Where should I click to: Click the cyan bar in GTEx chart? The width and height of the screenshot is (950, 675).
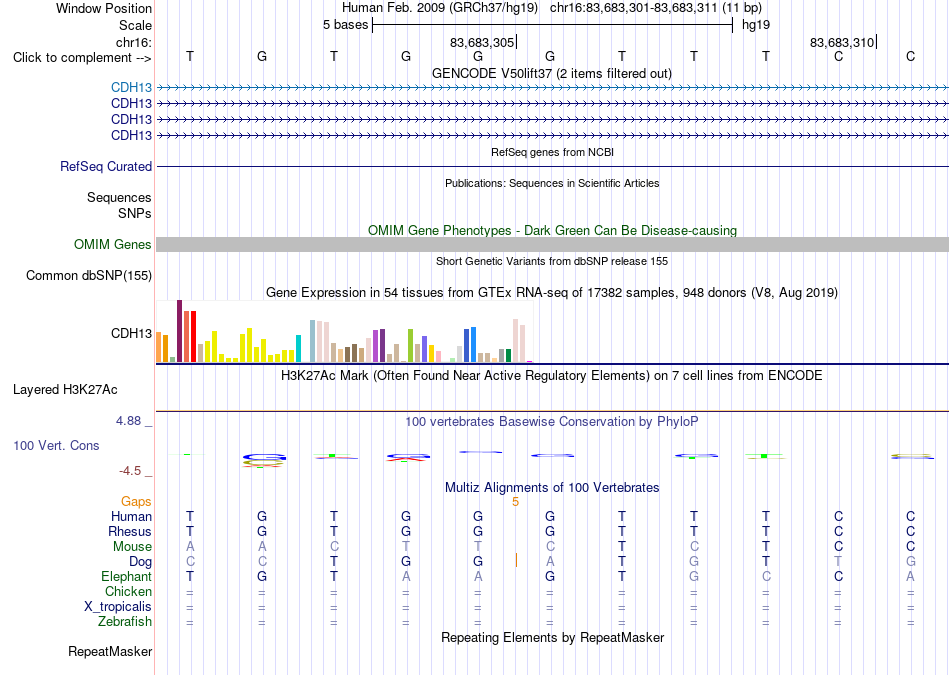point(298,348)
